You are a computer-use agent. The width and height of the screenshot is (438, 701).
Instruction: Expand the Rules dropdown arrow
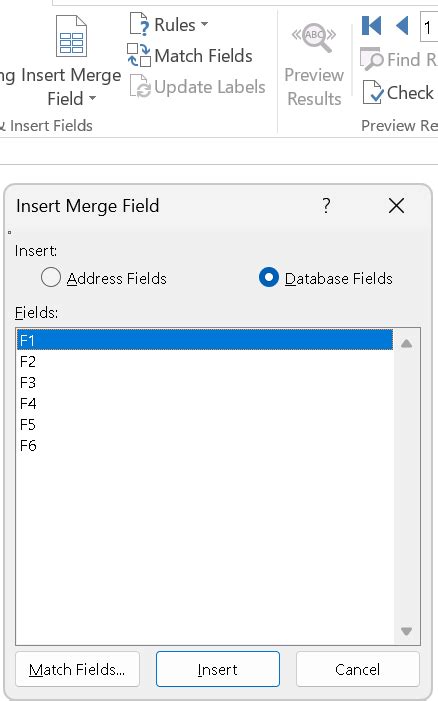tap(204, 24)
